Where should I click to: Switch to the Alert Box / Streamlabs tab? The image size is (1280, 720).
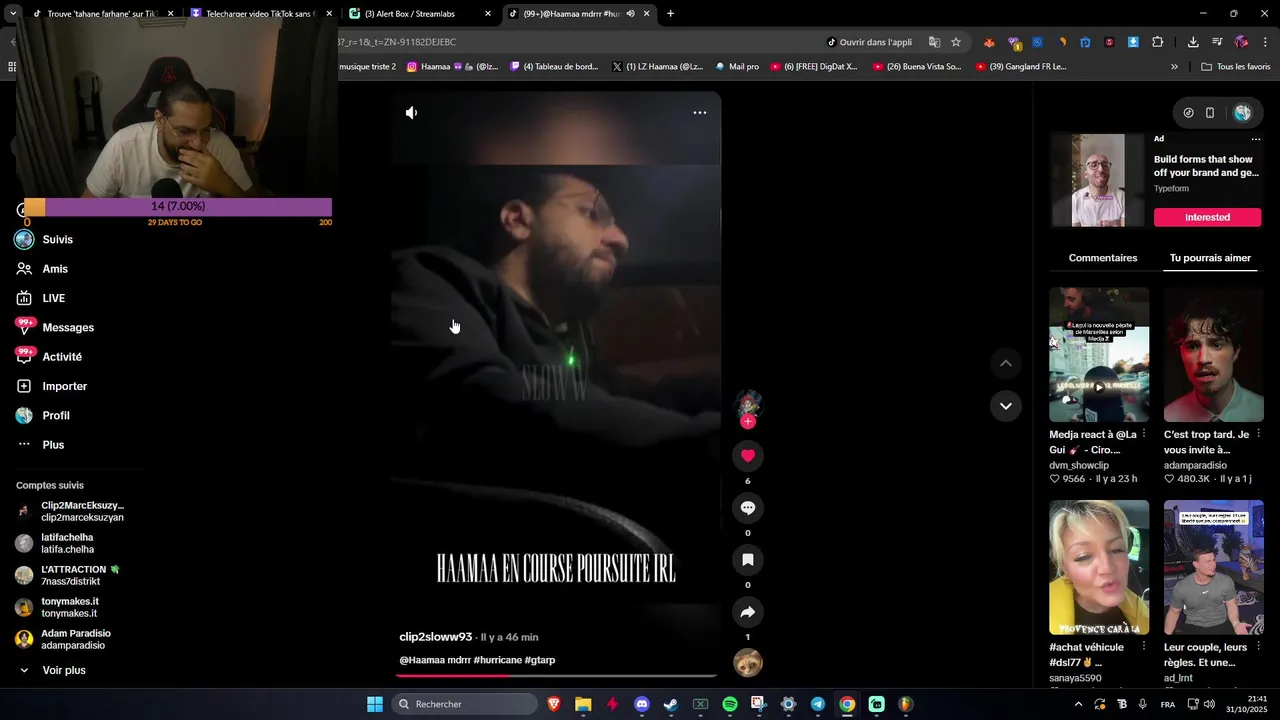419,14
